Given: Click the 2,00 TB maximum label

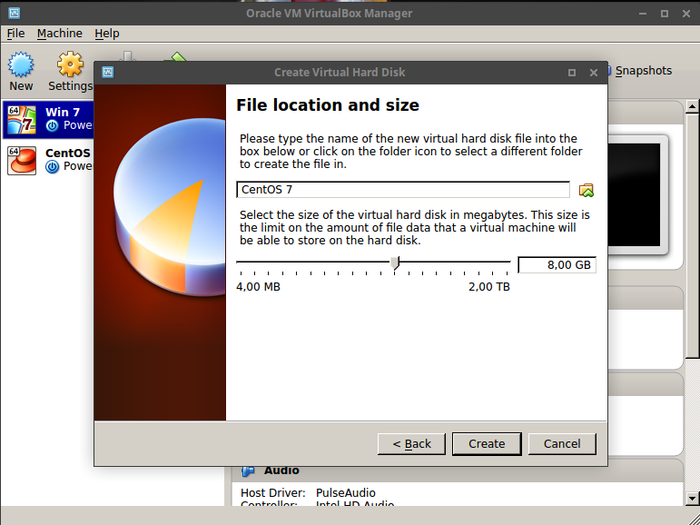Looking at the screenshot, I should 489,287.
